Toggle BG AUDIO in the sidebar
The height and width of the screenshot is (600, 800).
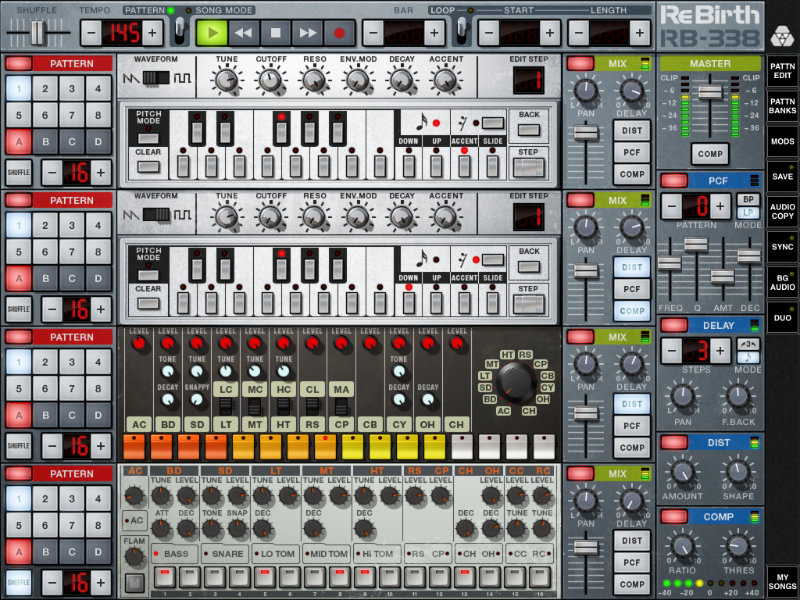point(782,282)
